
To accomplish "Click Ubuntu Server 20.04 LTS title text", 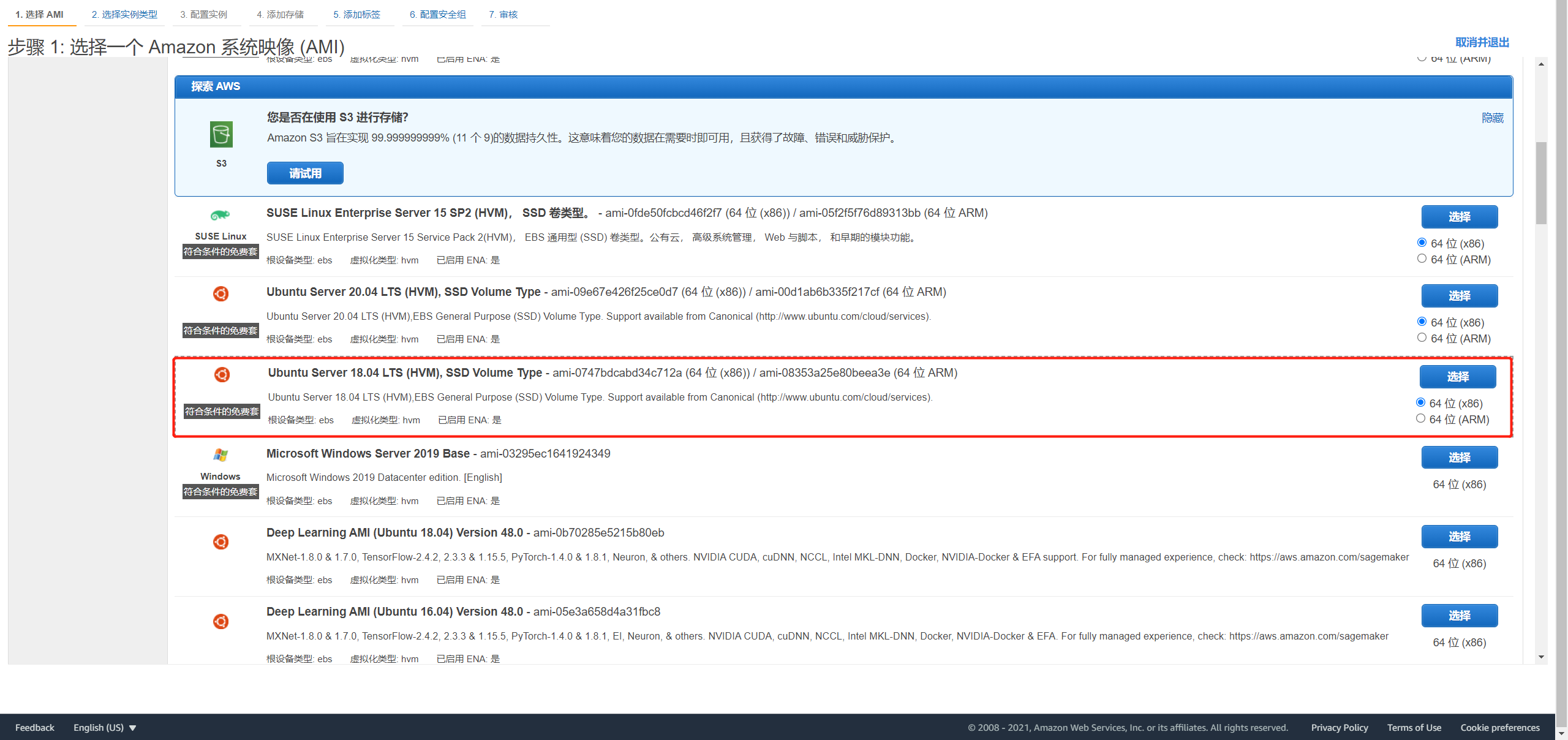I will (404, 292).
